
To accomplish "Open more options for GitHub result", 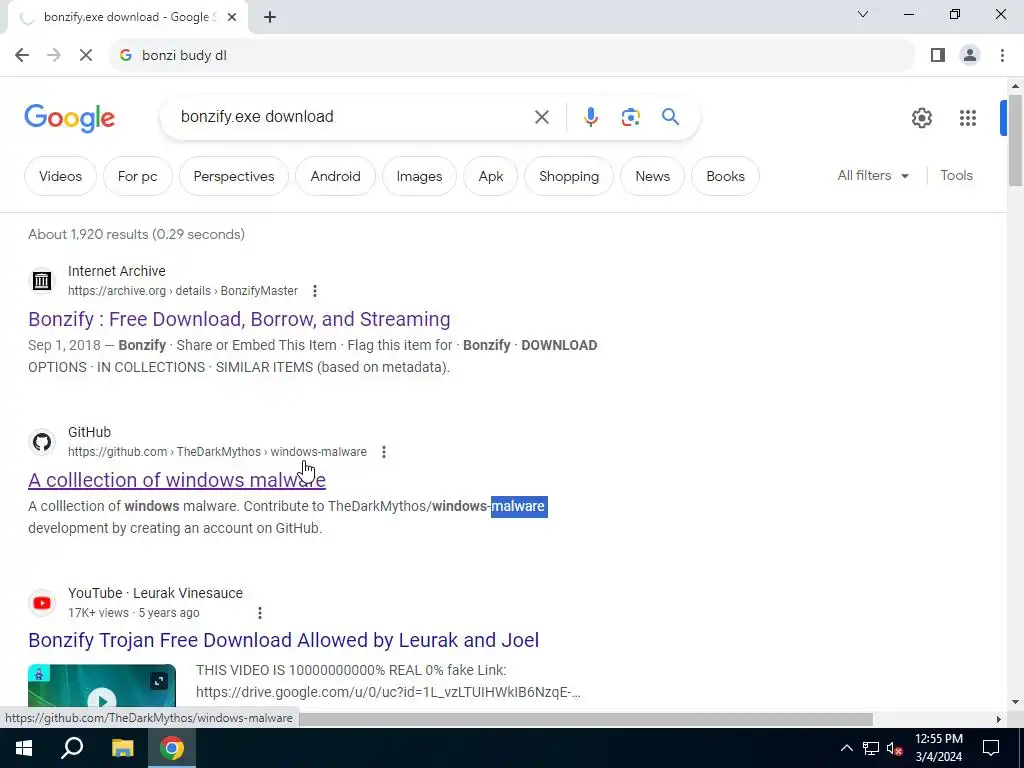I will click(384, 452).
